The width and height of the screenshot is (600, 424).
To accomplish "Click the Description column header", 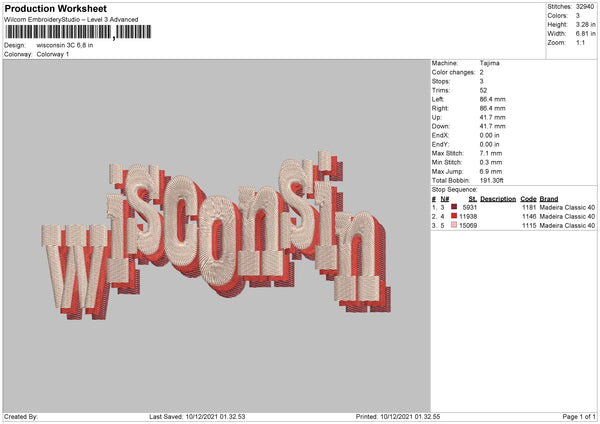I will coord(498,199).
